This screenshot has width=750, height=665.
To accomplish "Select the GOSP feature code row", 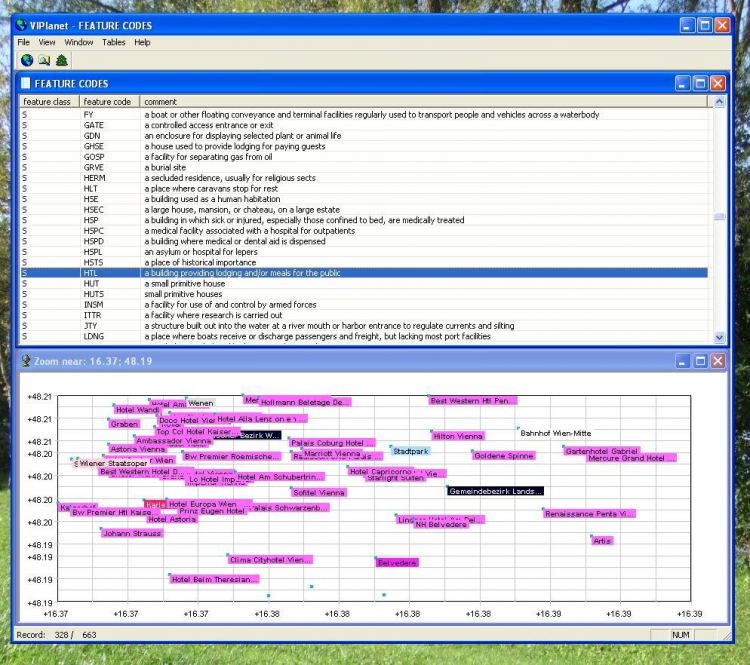I will (364, 156).
